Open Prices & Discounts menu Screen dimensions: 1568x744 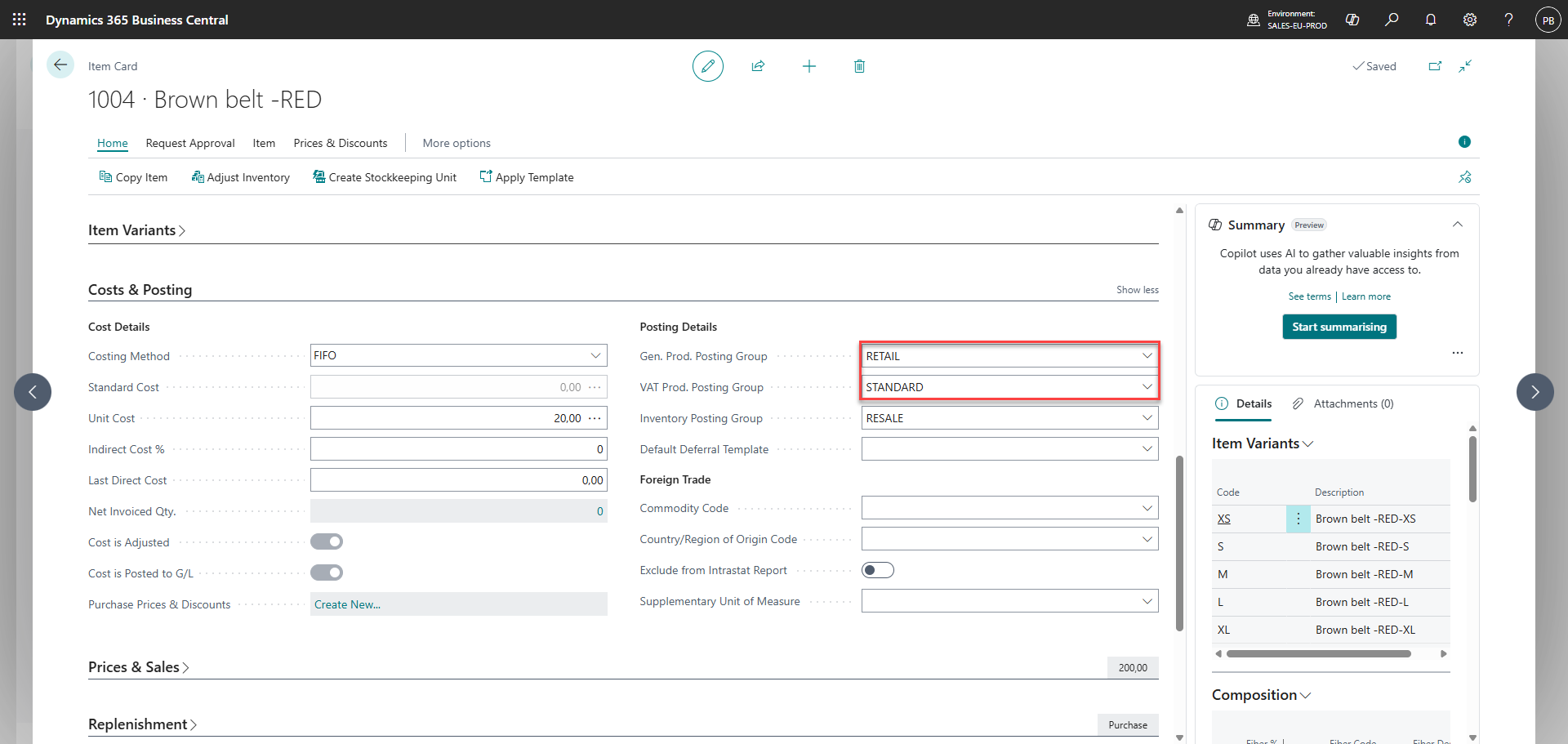pyautogui.click(x=341, y=143)
